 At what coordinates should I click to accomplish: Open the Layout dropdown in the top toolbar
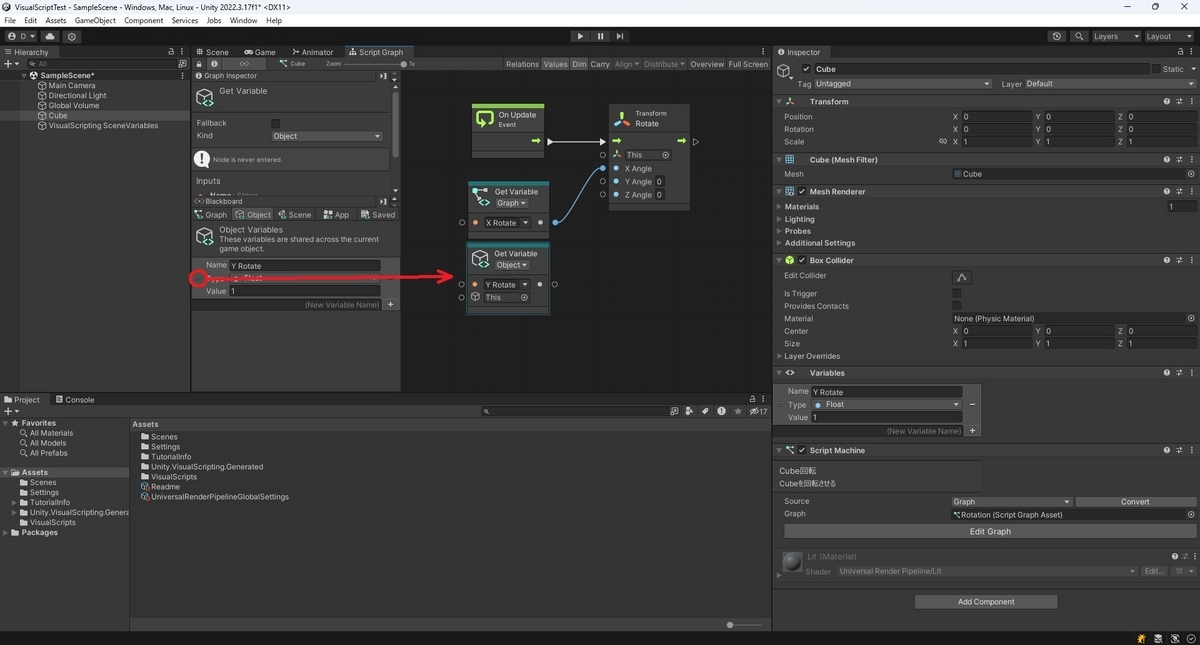click(x=1169, y=36)
